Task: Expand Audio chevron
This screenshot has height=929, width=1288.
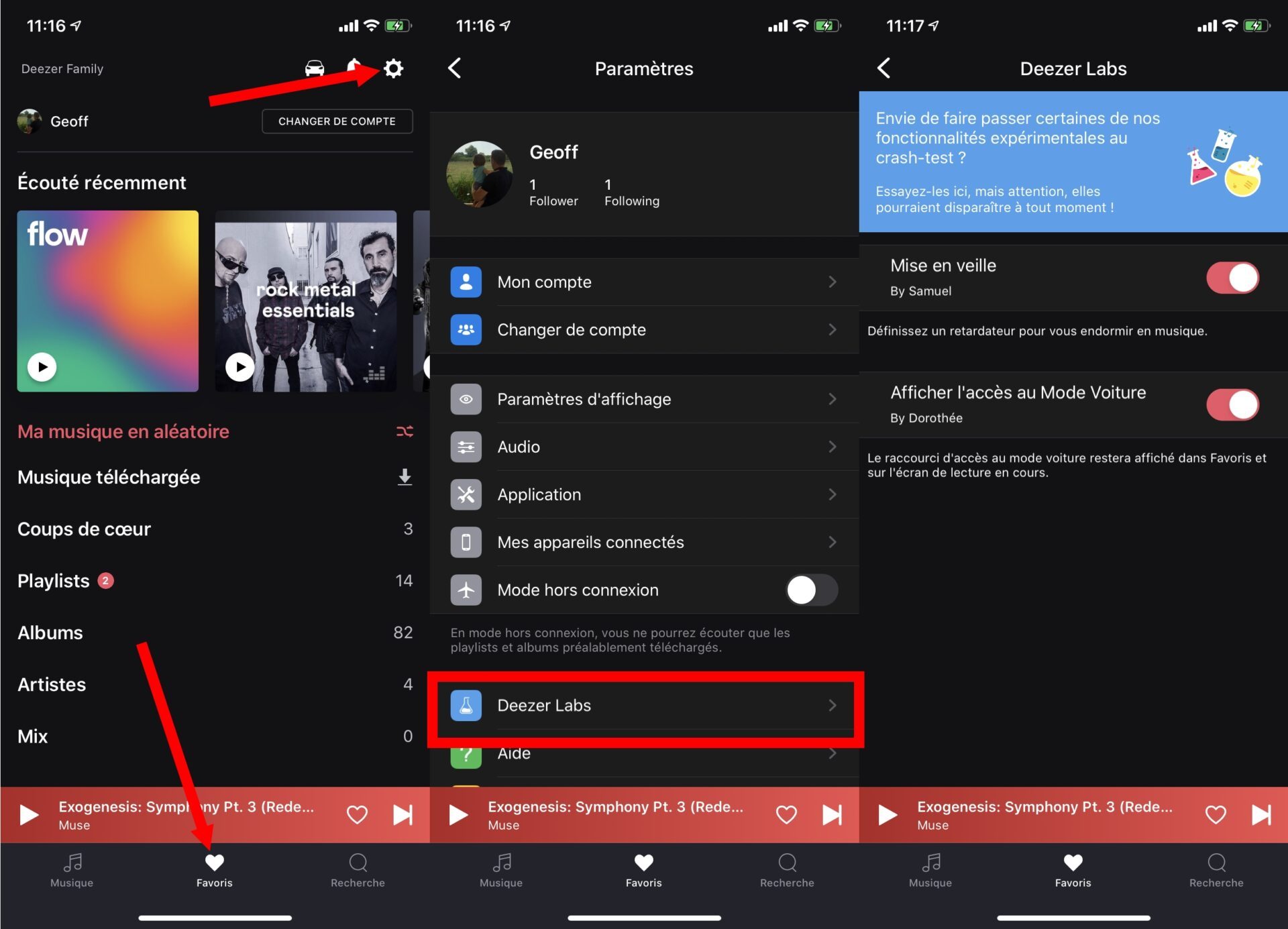Action: (833, 447)
